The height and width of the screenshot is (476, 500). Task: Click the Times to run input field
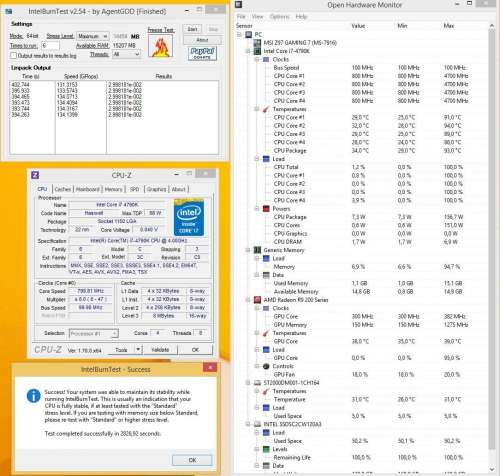[50, 45]
